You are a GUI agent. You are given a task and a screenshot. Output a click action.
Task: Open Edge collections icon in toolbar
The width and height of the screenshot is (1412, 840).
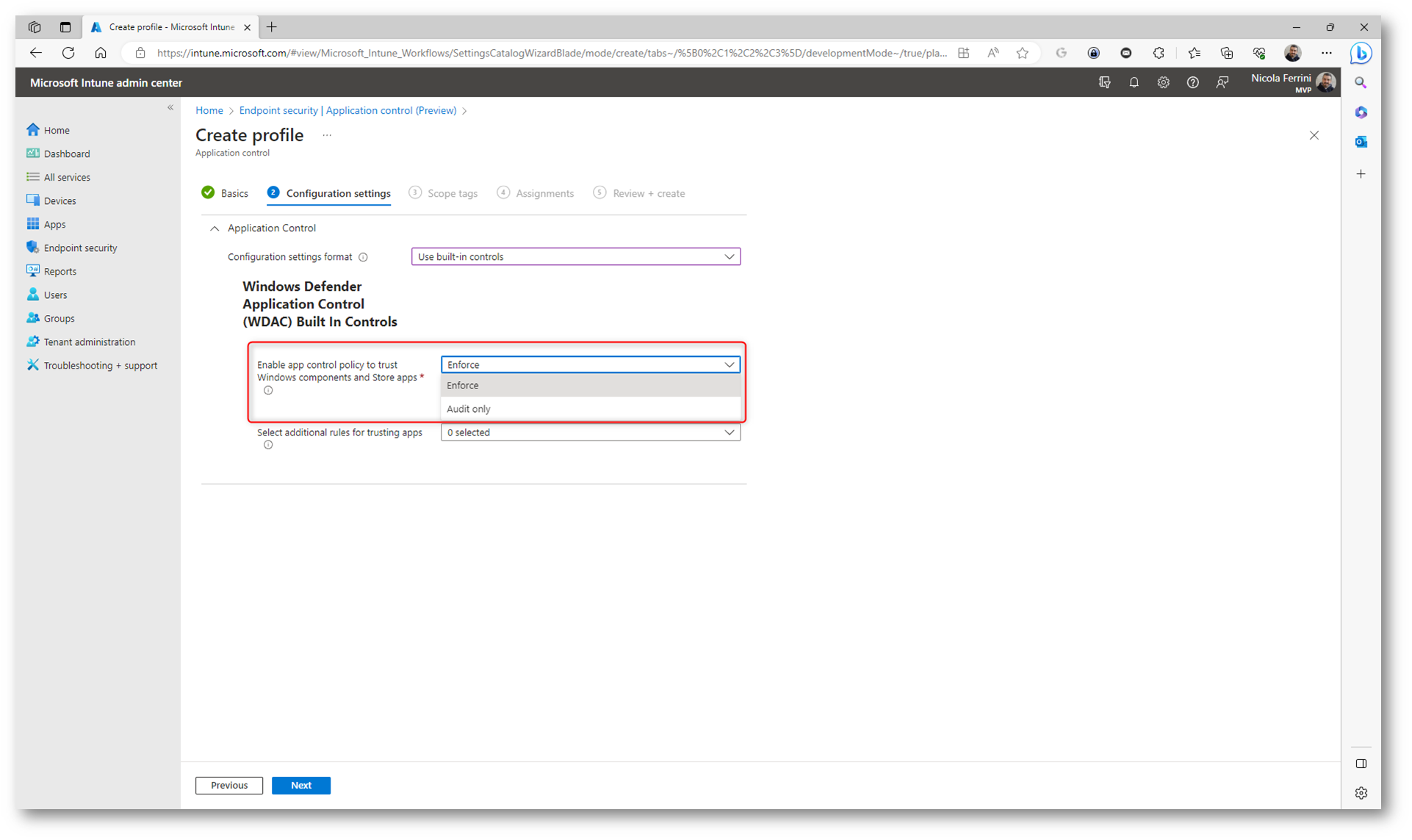[1226, 53]
